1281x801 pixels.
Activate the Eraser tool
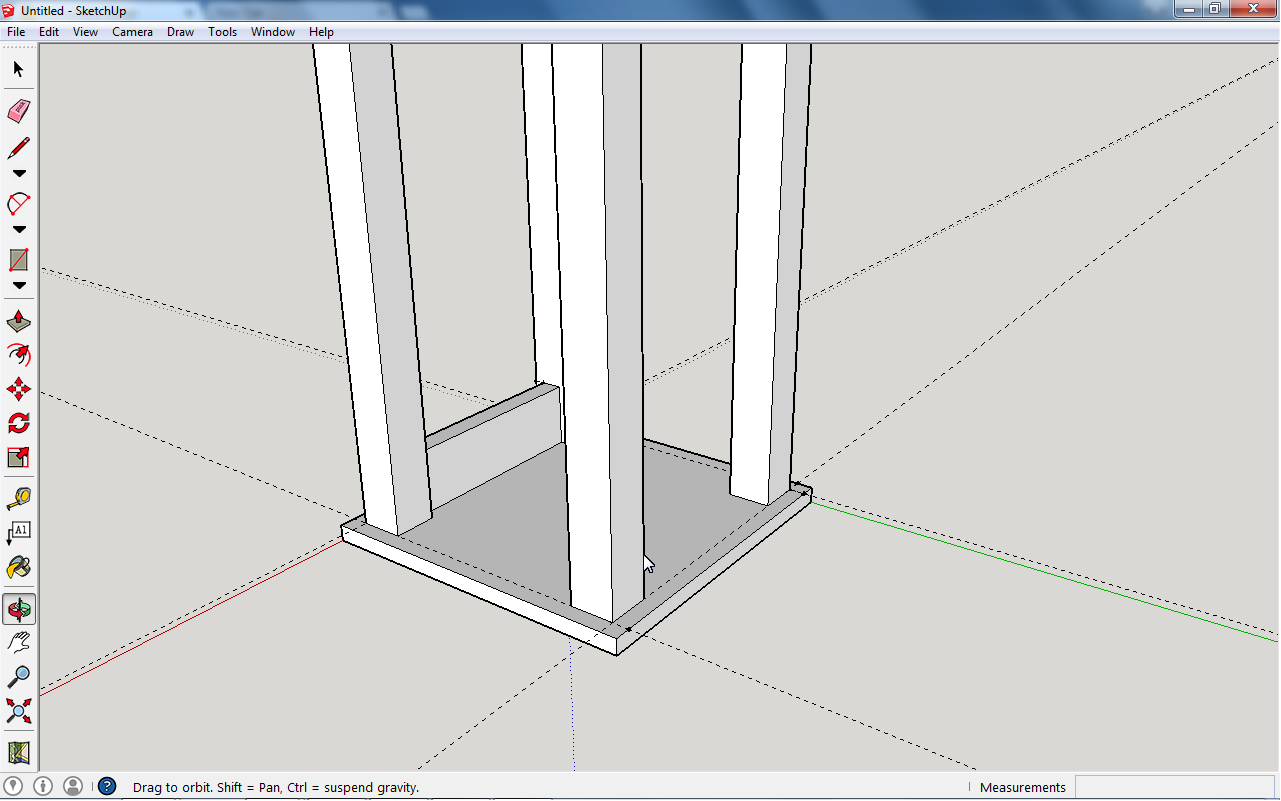pyautogui.click(x=17, y=111)
